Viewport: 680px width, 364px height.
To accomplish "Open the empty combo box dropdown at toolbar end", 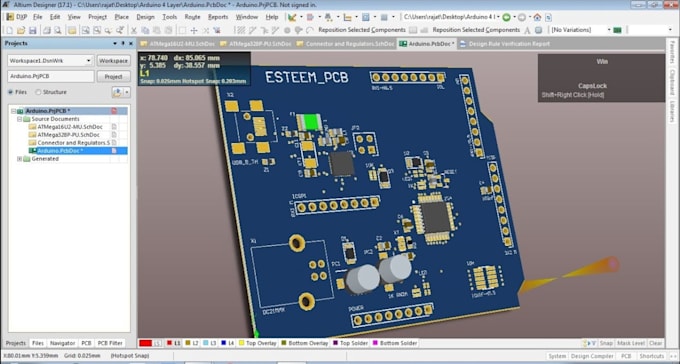I will tap(671, 30).
